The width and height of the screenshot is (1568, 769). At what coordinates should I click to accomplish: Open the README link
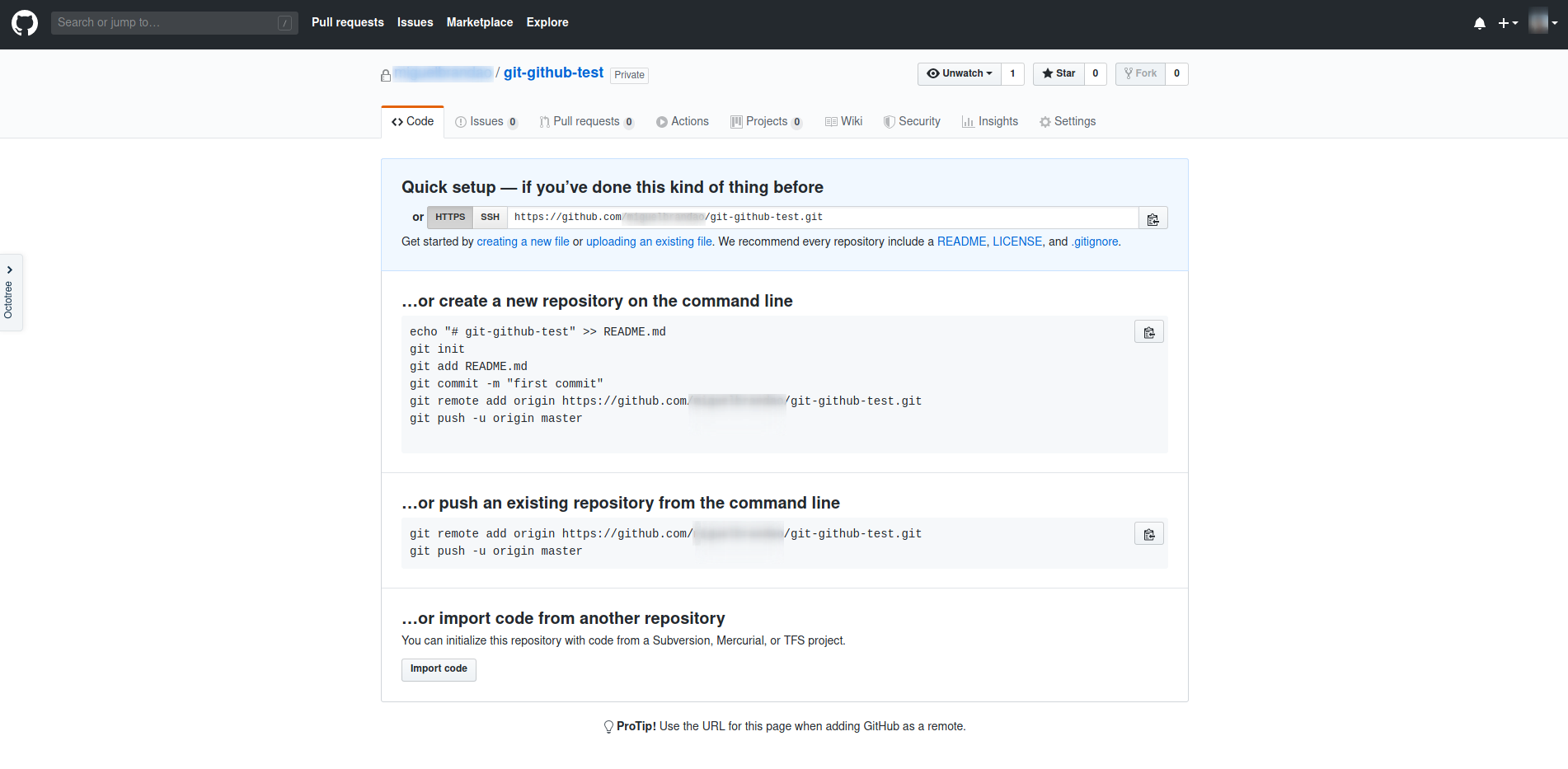point(961,241)
